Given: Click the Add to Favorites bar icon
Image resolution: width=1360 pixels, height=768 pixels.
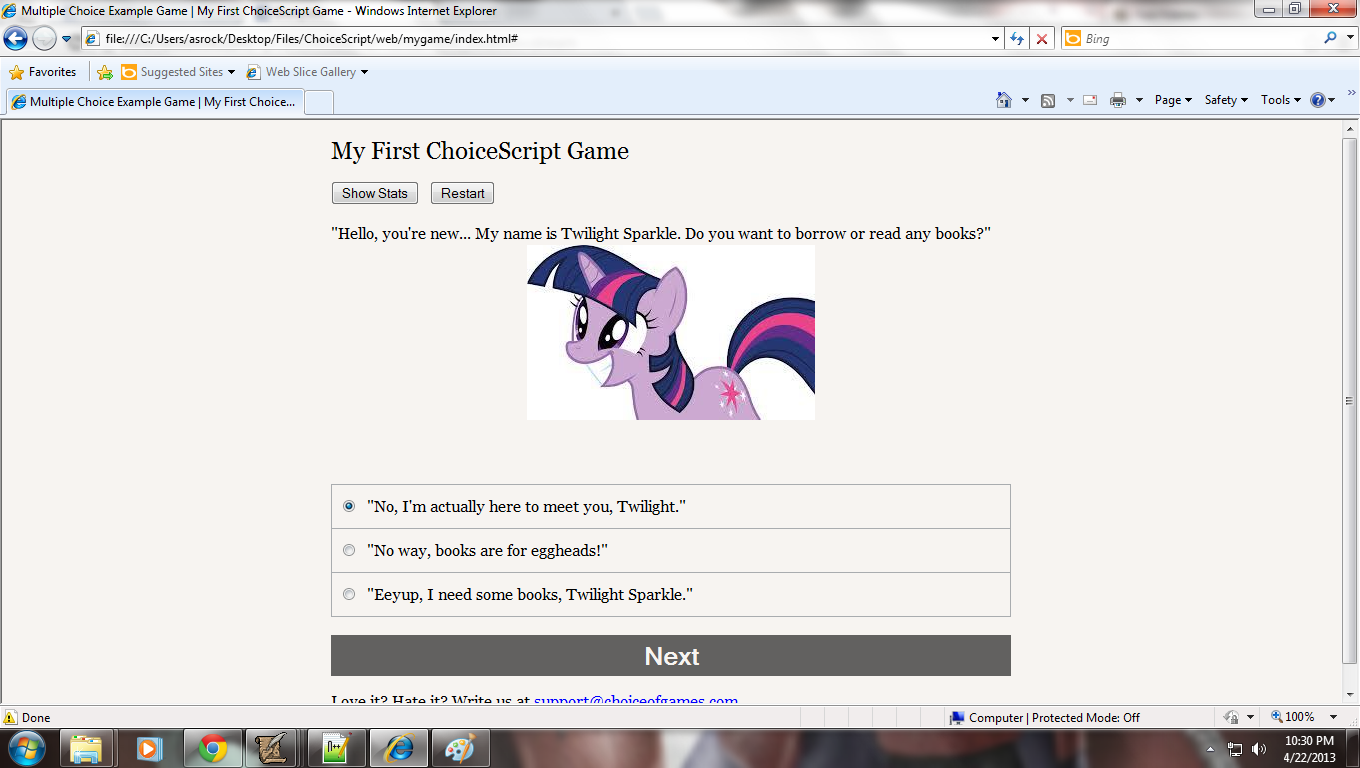Looking at the screenshot, I should pos(105,72).
